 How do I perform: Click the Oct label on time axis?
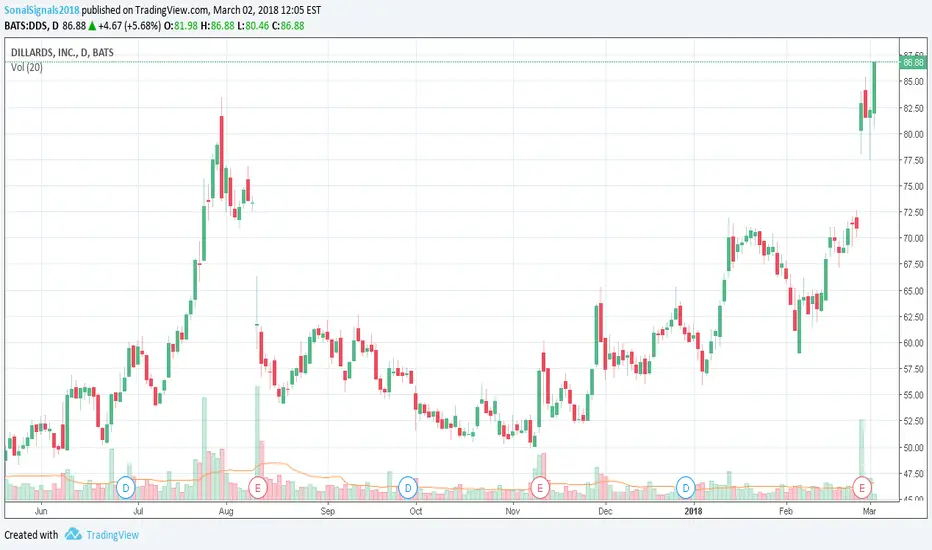click(x=415, y=511)
